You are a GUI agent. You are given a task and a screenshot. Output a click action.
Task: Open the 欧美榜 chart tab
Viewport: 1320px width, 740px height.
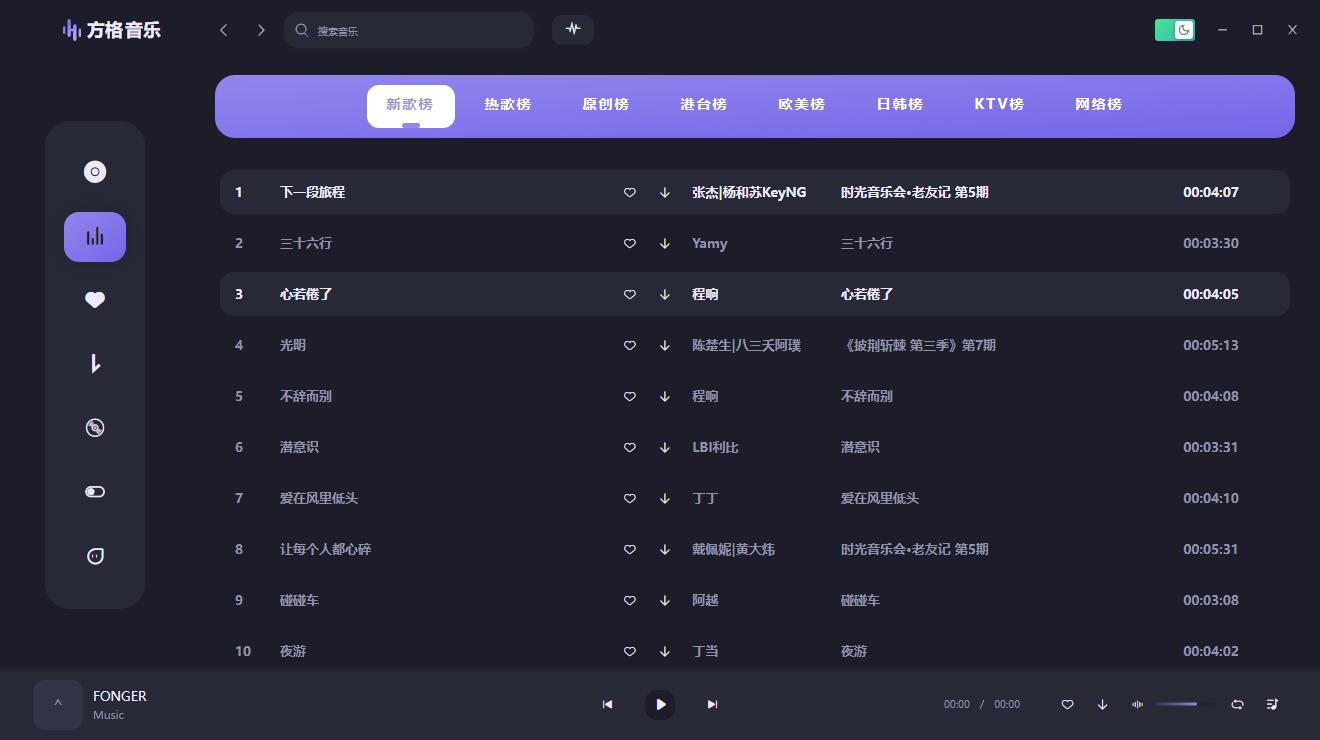coord(801,104)
